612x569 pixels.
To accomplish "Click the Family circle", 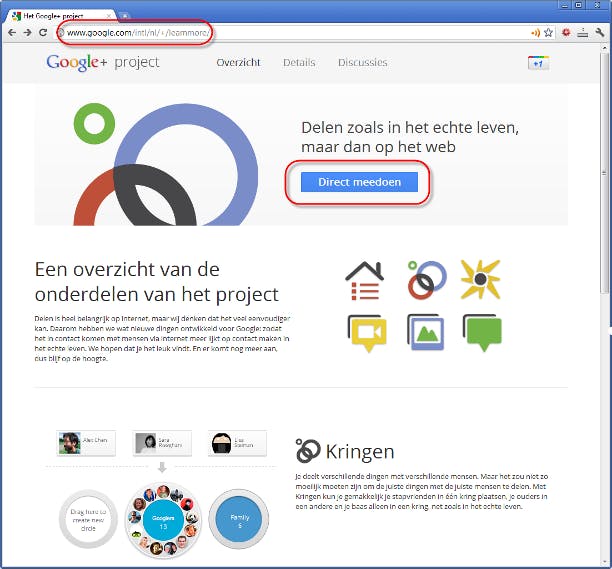I will tap(239, 521).
